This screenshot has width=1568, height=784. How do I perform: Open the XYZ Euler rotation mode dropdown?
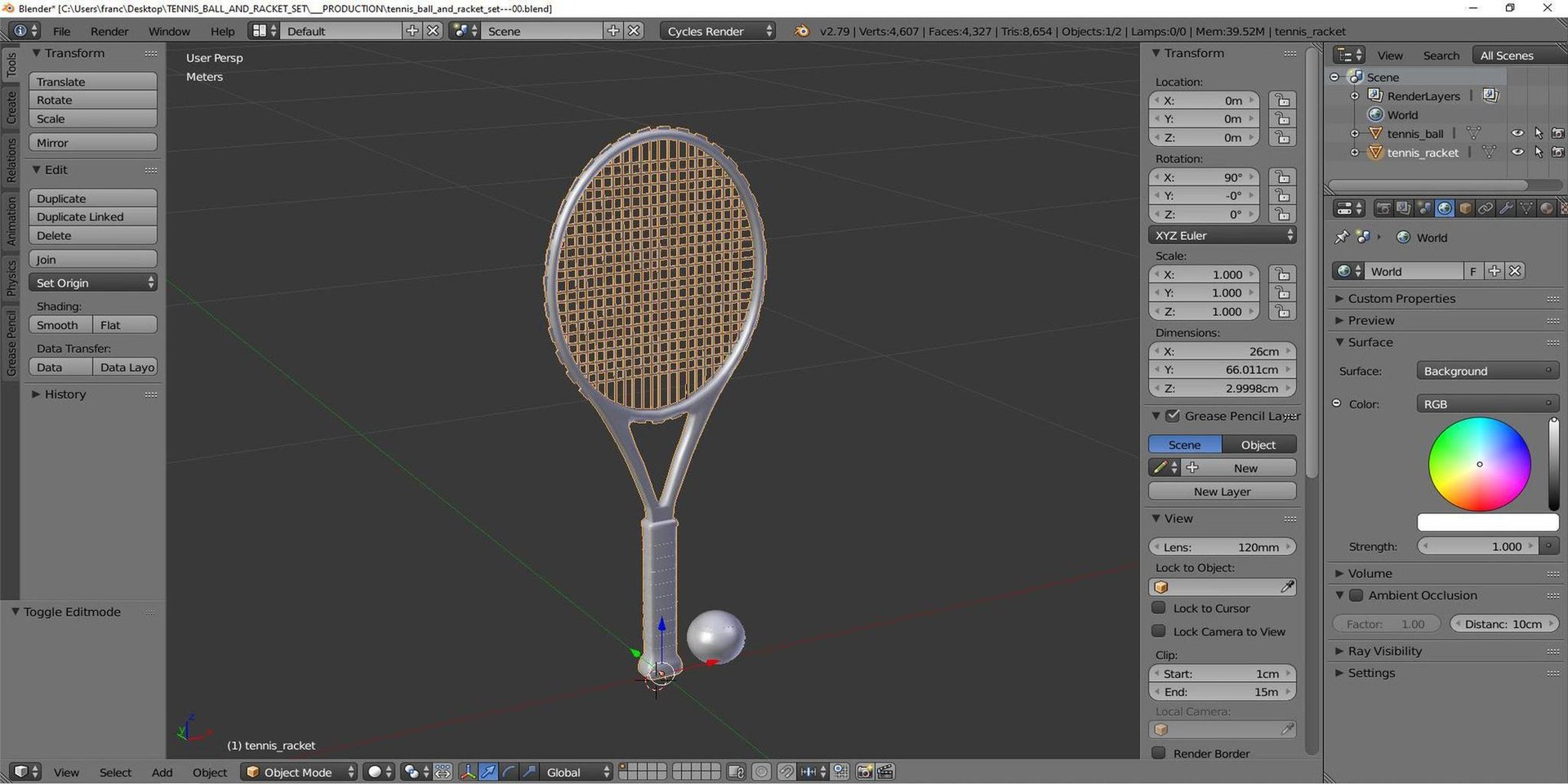(x=1222, y=235)
